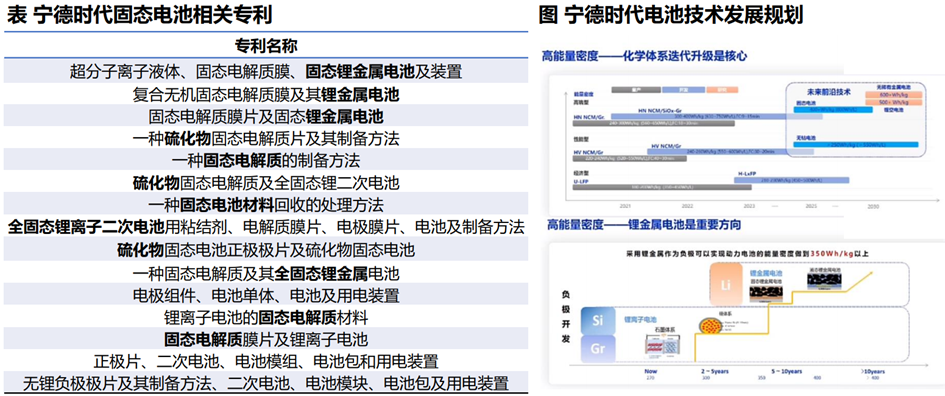Select the row 锂离子电池的固态电解质材料

point(266,316)
